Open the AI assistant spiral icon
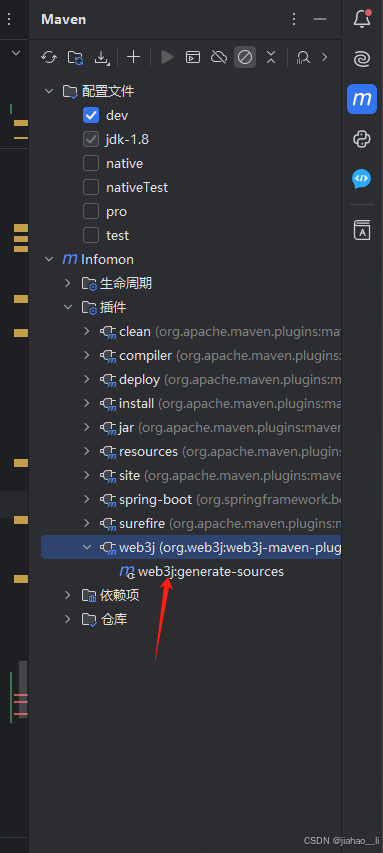 click(x=362, y=59)
